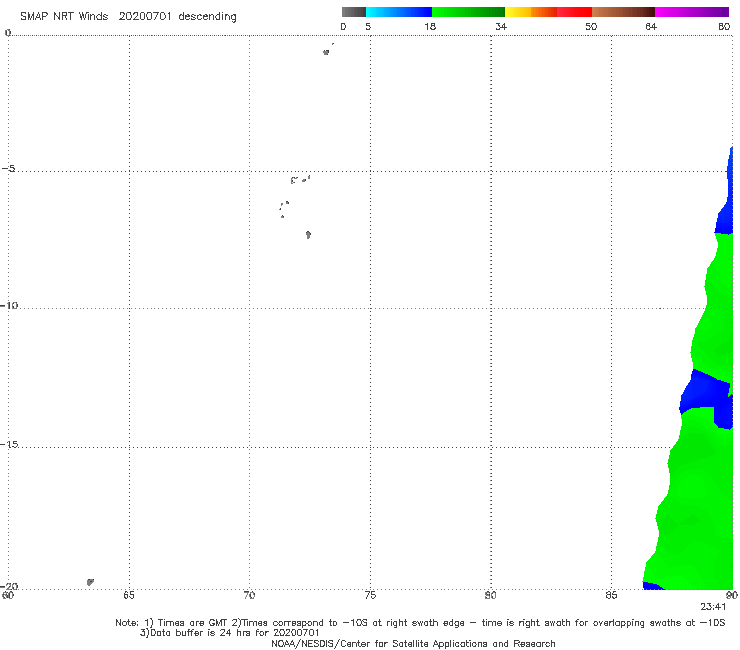740x650 pixels.
Task: Click the color bar label '5'
Action: click(368, 26)
